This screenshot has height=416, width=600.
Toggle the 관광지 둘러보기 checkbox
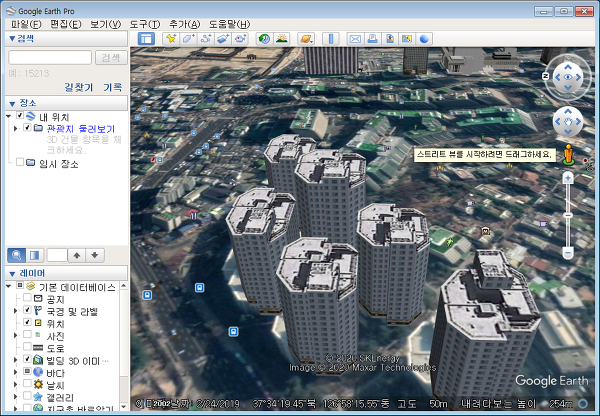(x=27, y=127)
